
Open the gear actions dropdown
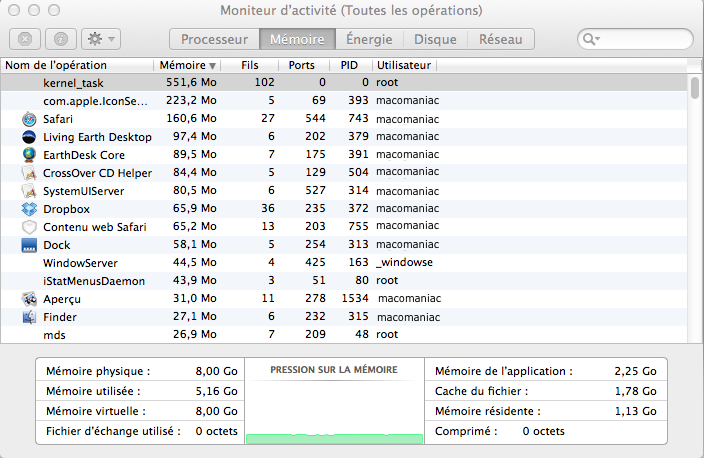[x=101, y=39]
